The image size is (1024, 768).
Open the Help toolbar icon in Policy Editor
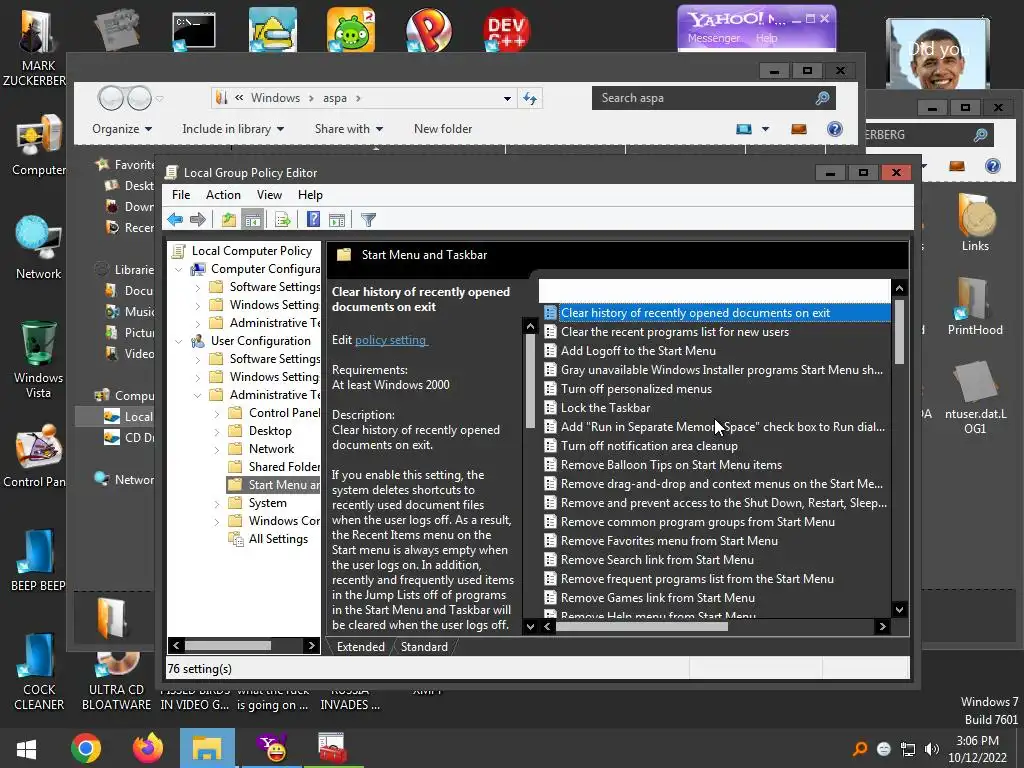313,220
